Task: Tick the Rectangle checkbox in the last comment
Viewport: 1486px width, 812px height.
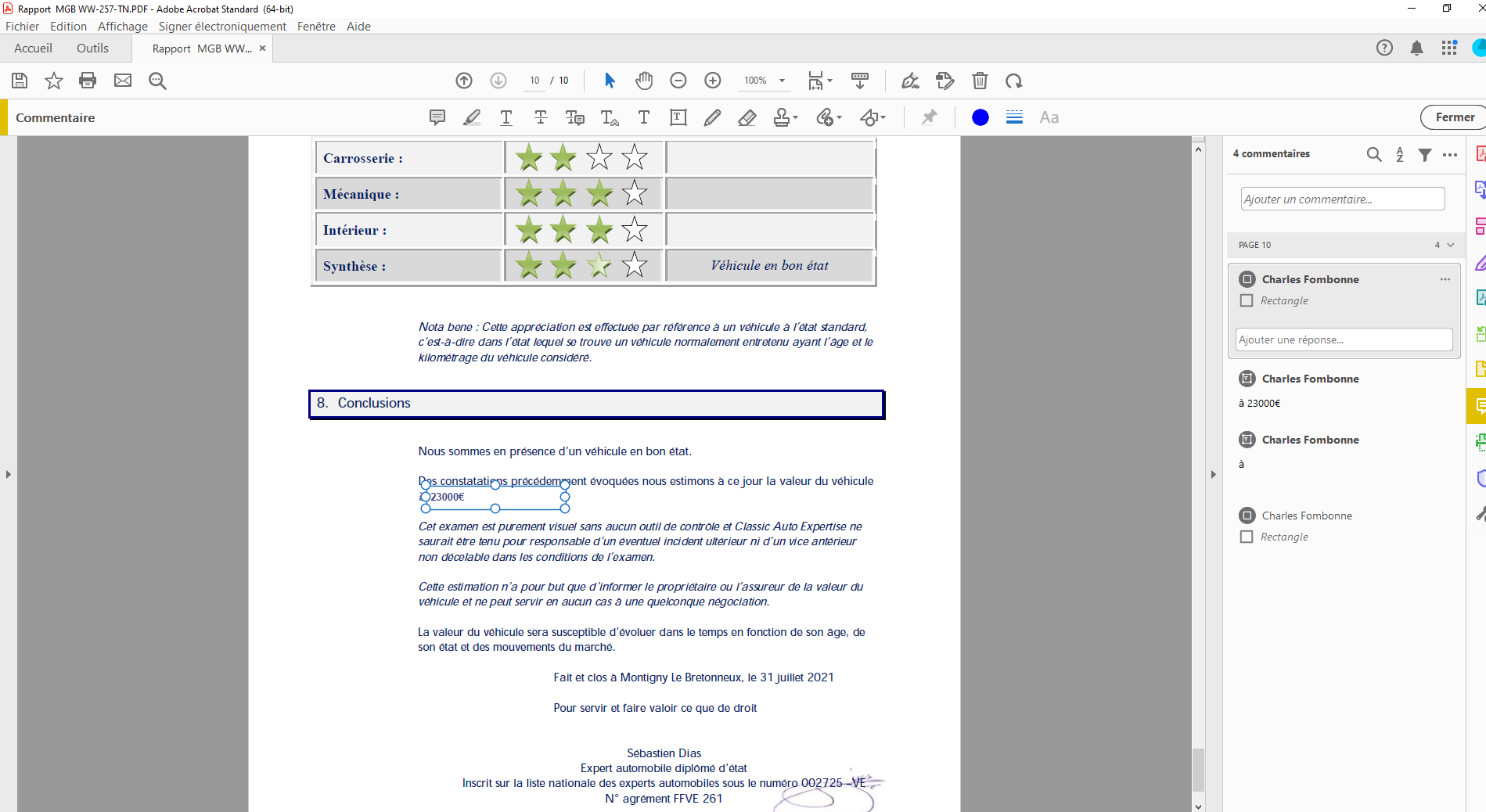Action: pyautogui.click(x=1247, y=537)
